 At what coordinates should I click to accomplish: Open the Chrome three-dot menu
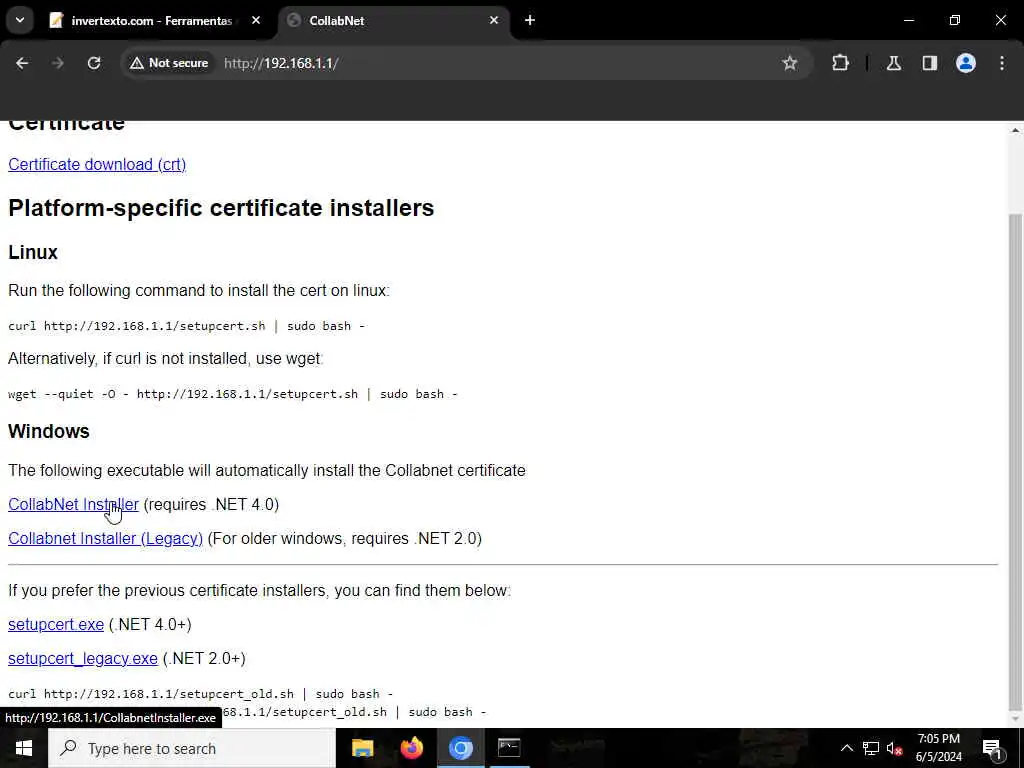[1002, 63]
